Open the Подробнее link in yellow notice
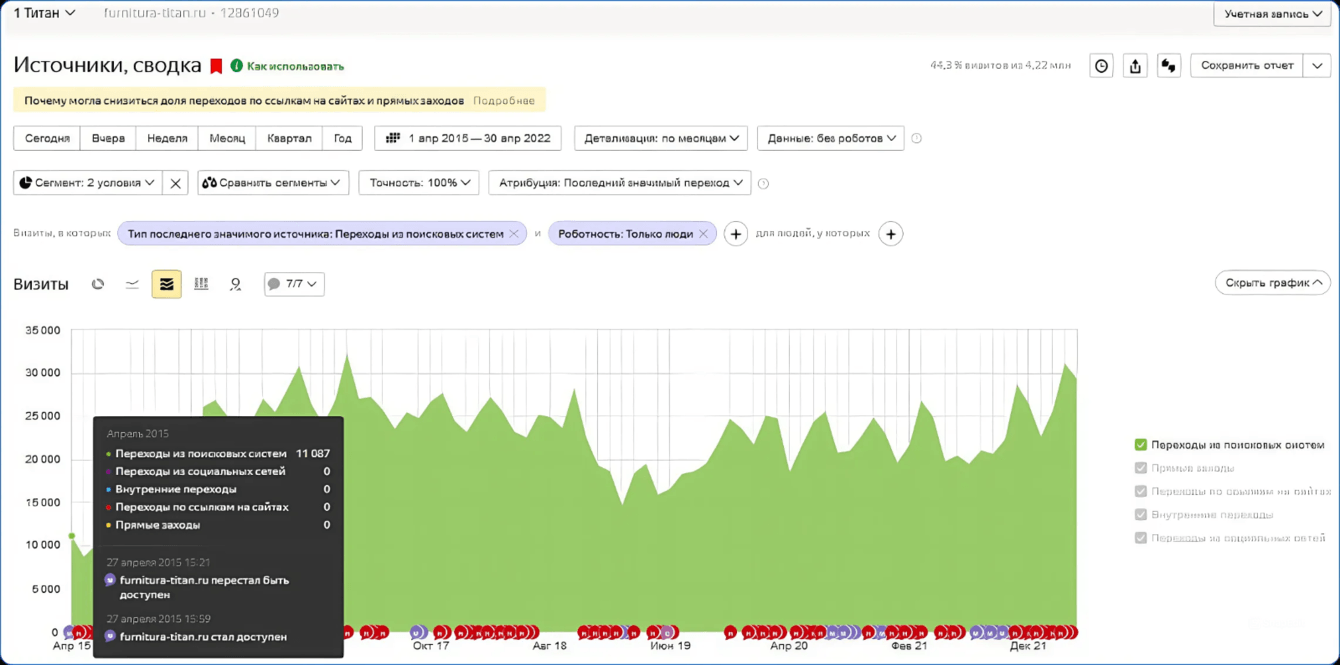Image resolution: width=1340 pixels, height=665 pixels. (x=504, y=101)
